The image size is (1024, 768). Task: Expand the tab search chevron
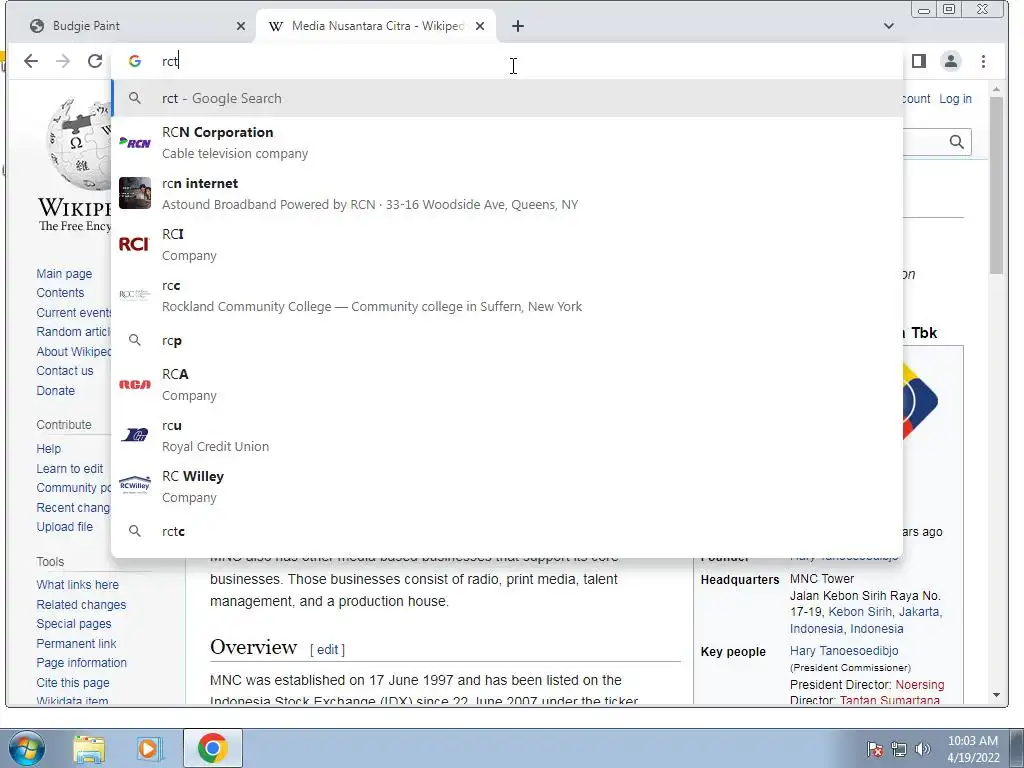tap(888, 26)
